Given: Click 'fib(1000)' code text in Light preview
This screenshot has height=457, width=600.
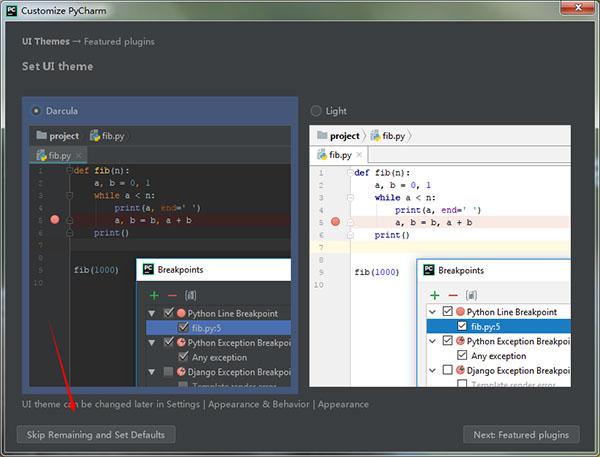Looking at the screenshot, I should [377, 272].
